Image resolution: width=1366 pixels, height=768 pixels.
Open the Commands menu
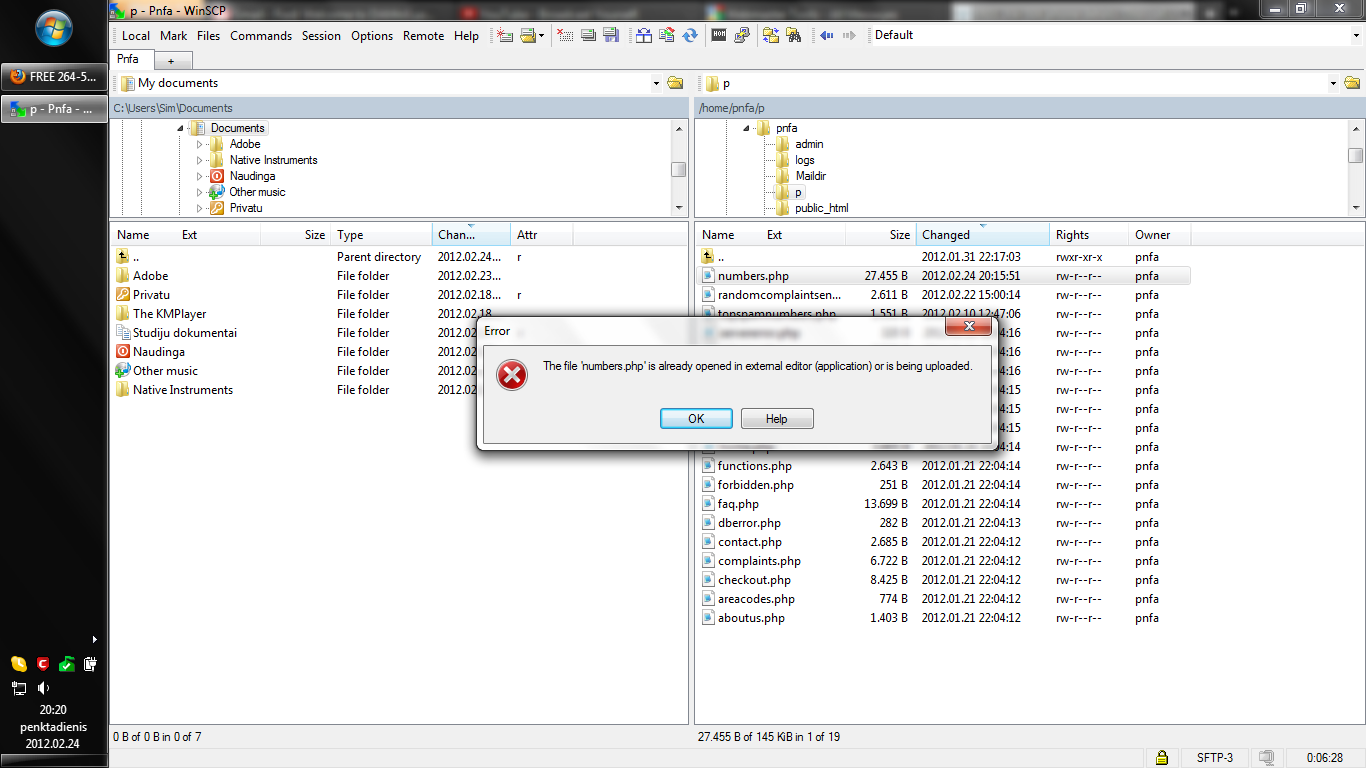coord(261,35)
